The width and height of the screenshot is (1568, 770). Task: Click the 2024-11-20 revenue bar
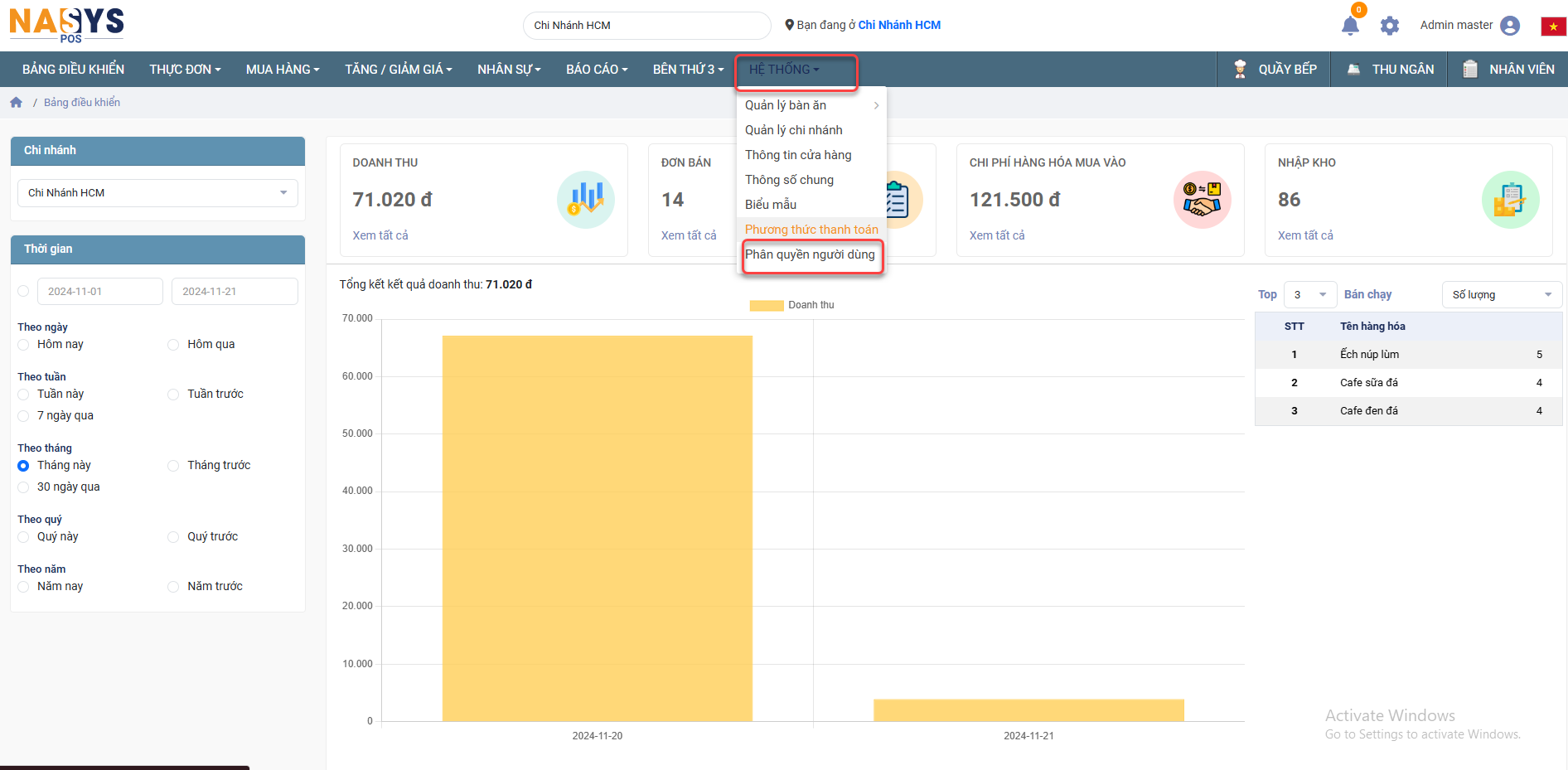click(598, 528)
